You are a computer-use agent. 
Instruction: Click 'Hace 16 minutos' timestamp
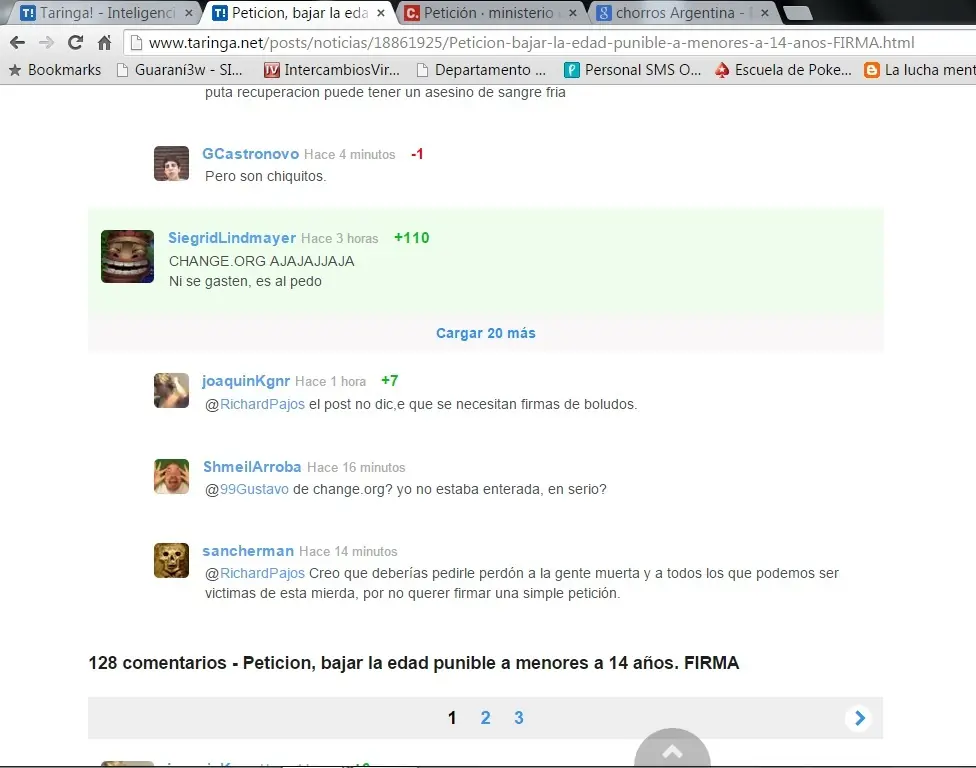tap(356, 467)
